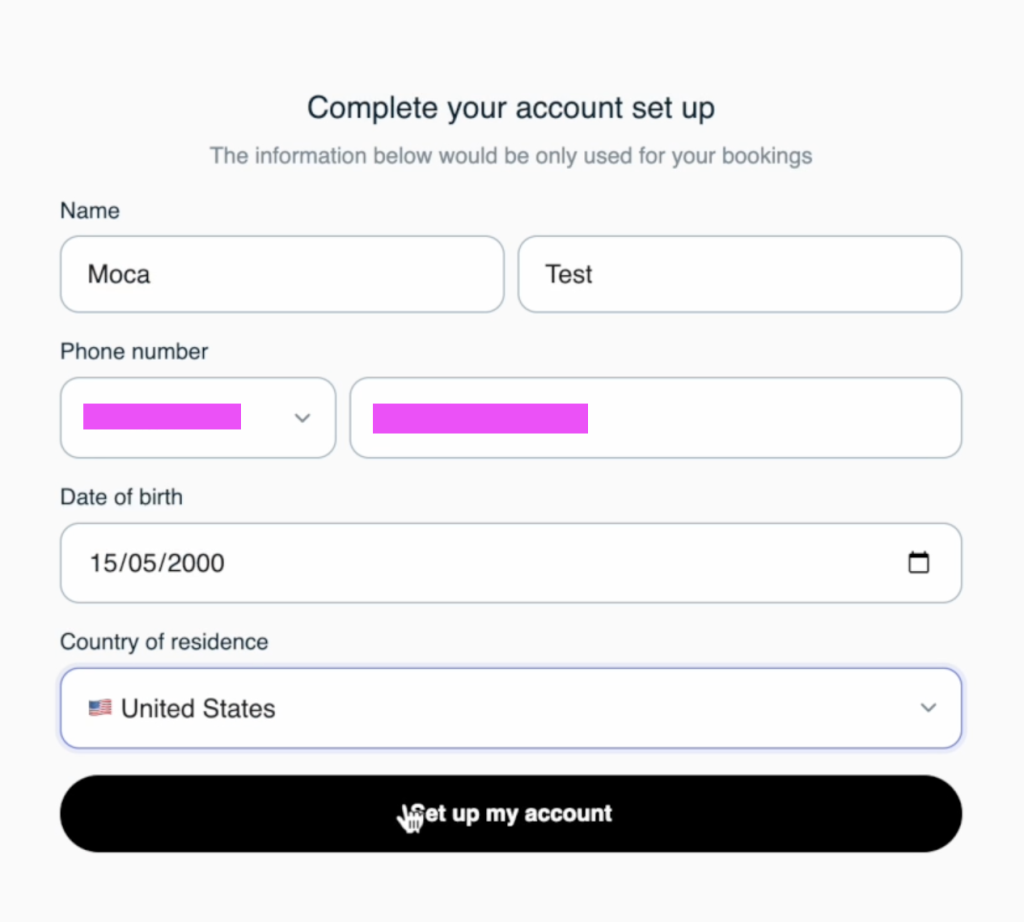Image resolution: width=1024 pixels, height=922 pixels.
Task: Expand the Country of residence chevron arrow
Action: point(928,708)
